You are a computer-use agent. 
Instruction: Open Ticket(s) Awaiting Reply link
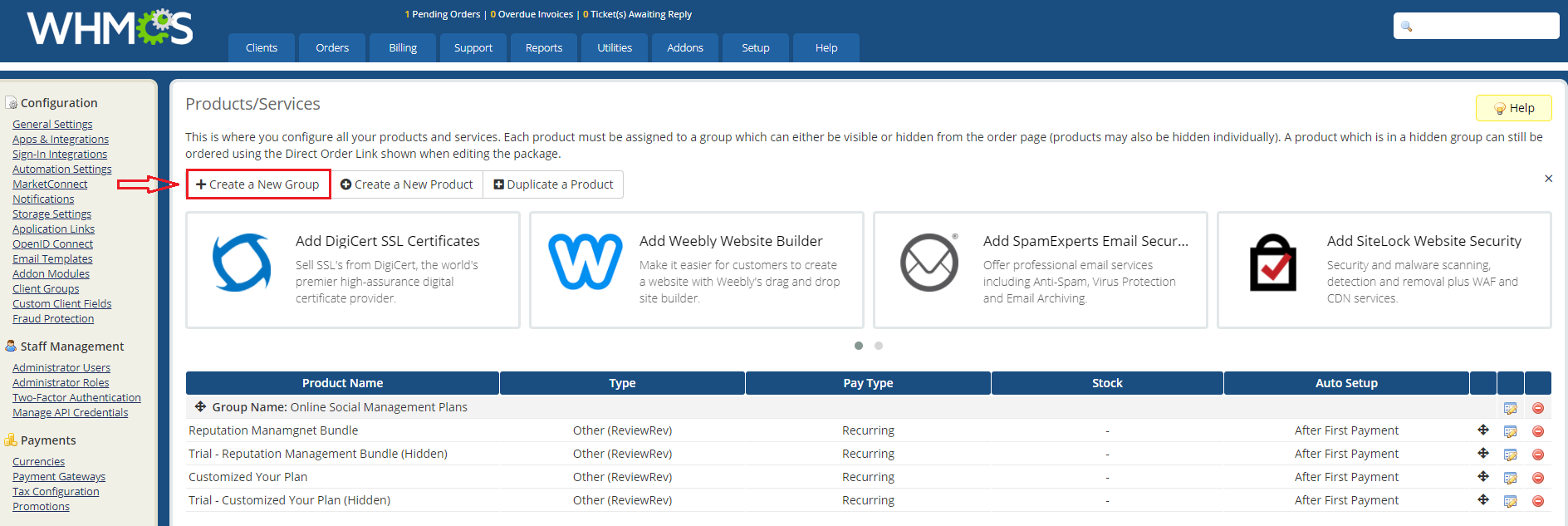pos(637,14)
